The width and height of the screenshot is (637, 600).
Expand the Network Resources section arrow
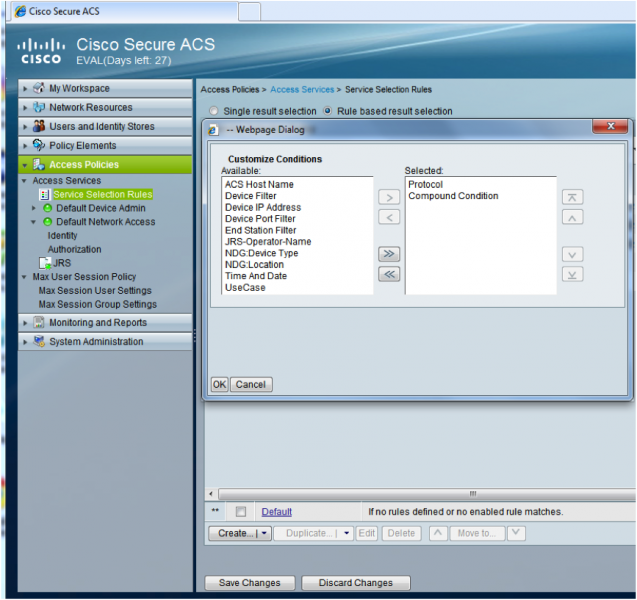25,107
